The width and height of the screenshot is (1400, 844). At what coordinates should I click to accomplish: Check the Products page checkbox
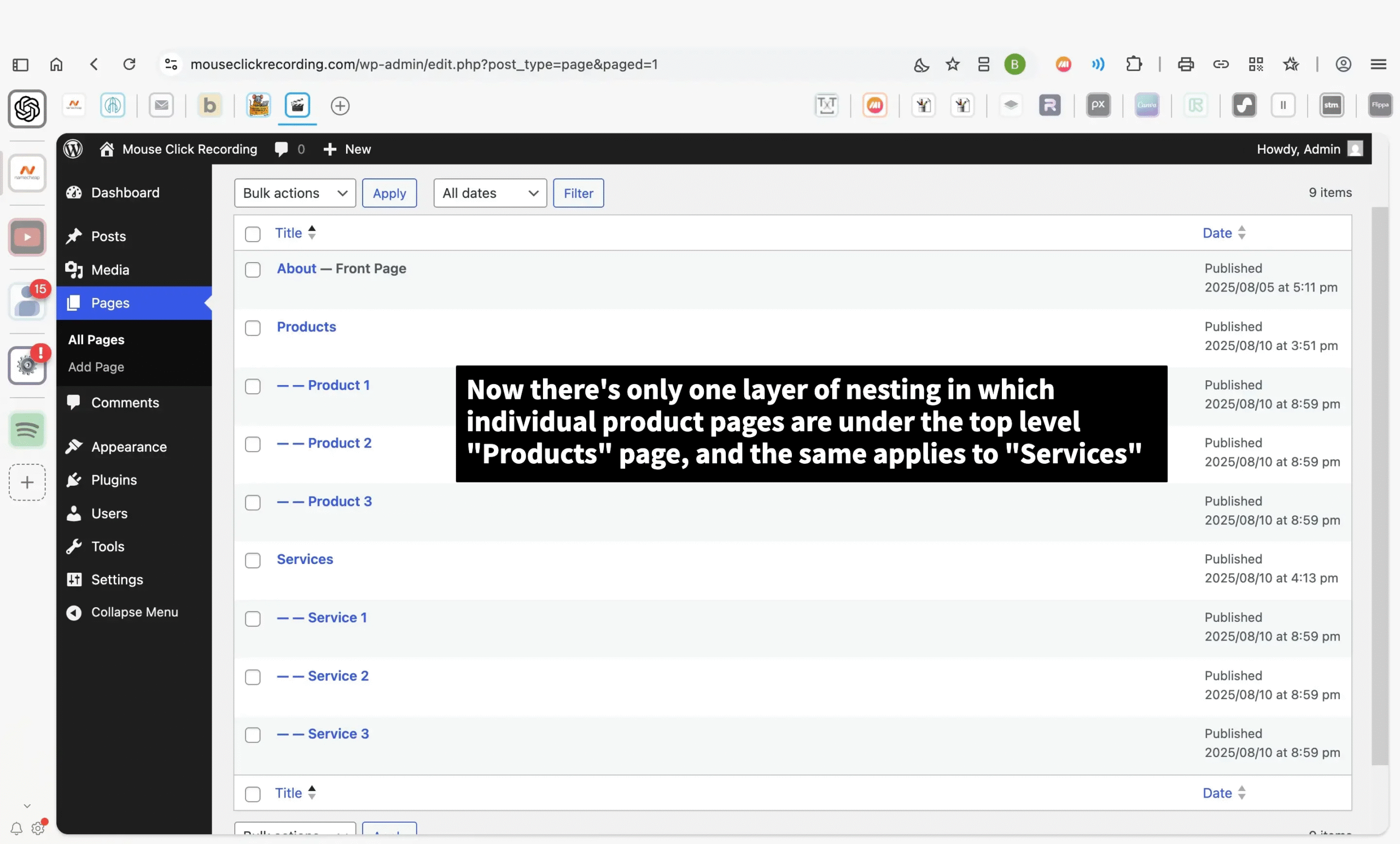click(x=253, y=329)
